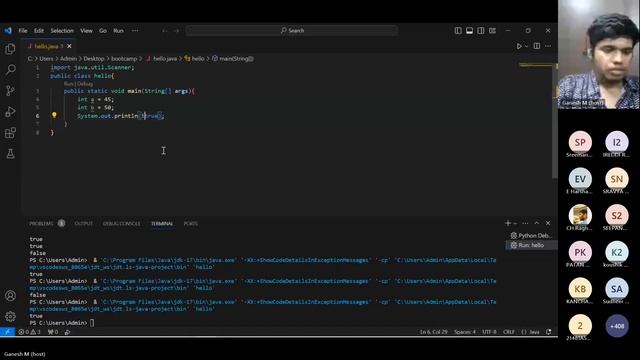Select the Python Debug terminal entry
This screenshot has width=640, height=360.
[531, 236]
